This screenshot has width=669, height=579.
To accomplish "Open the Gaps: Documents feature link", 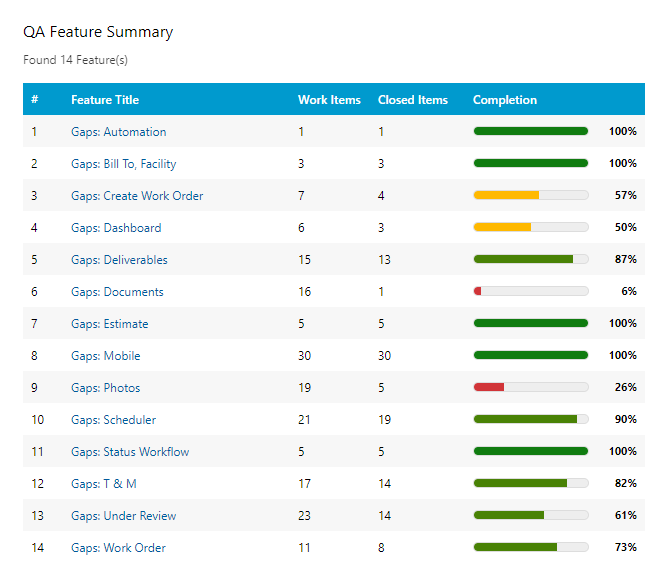I will click(117, 292).
